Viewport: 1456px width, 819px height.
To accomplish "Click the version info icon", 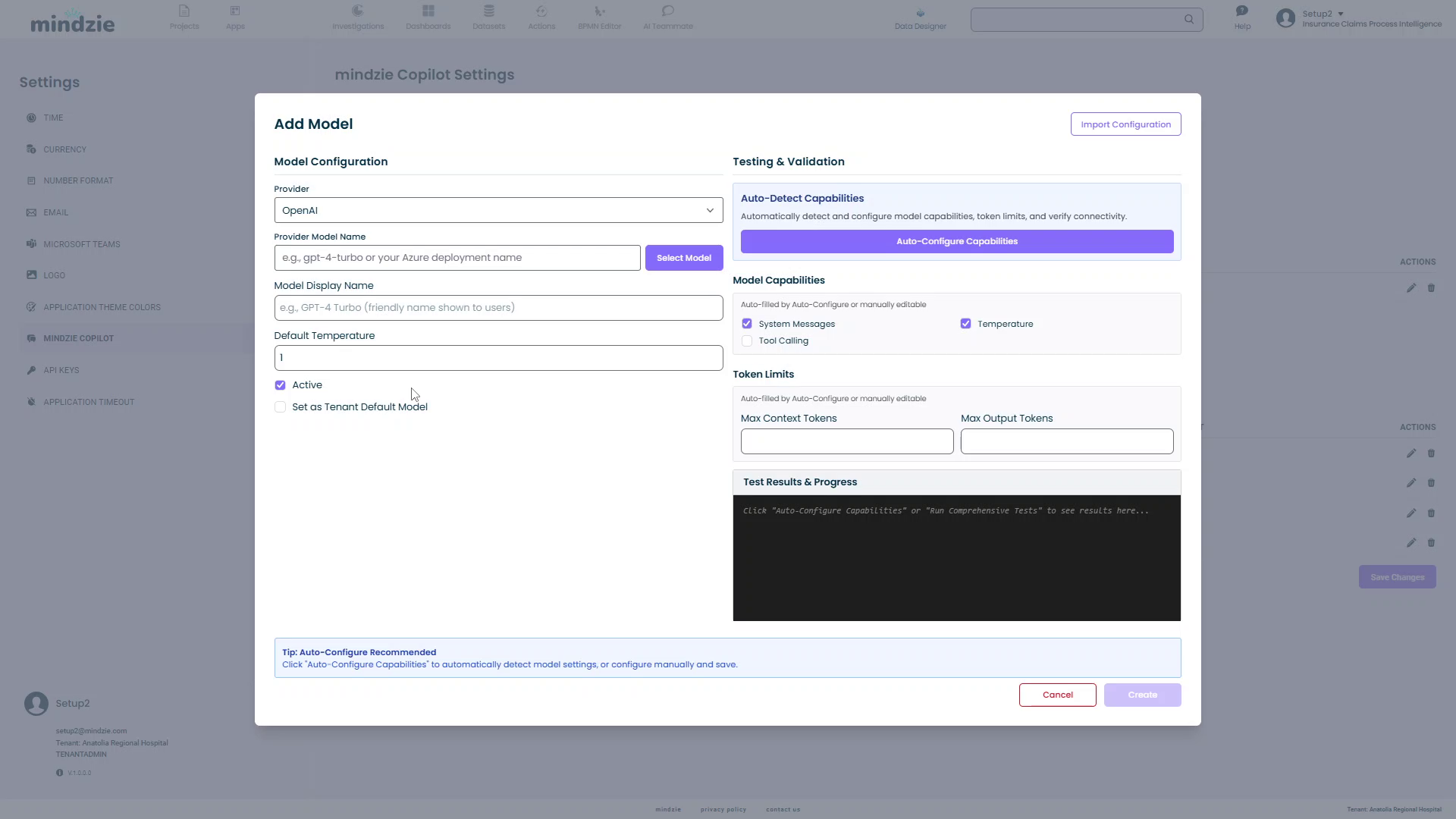I will (59, 773).
